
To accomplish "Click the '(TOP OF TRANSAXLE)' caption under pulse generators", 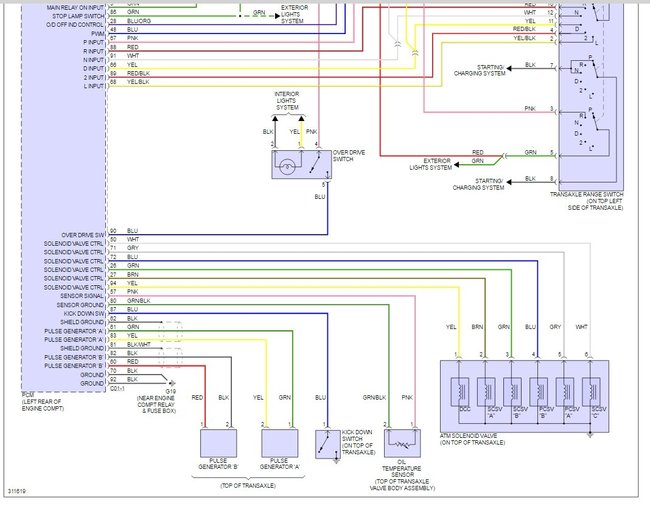I will click(248, 485).
